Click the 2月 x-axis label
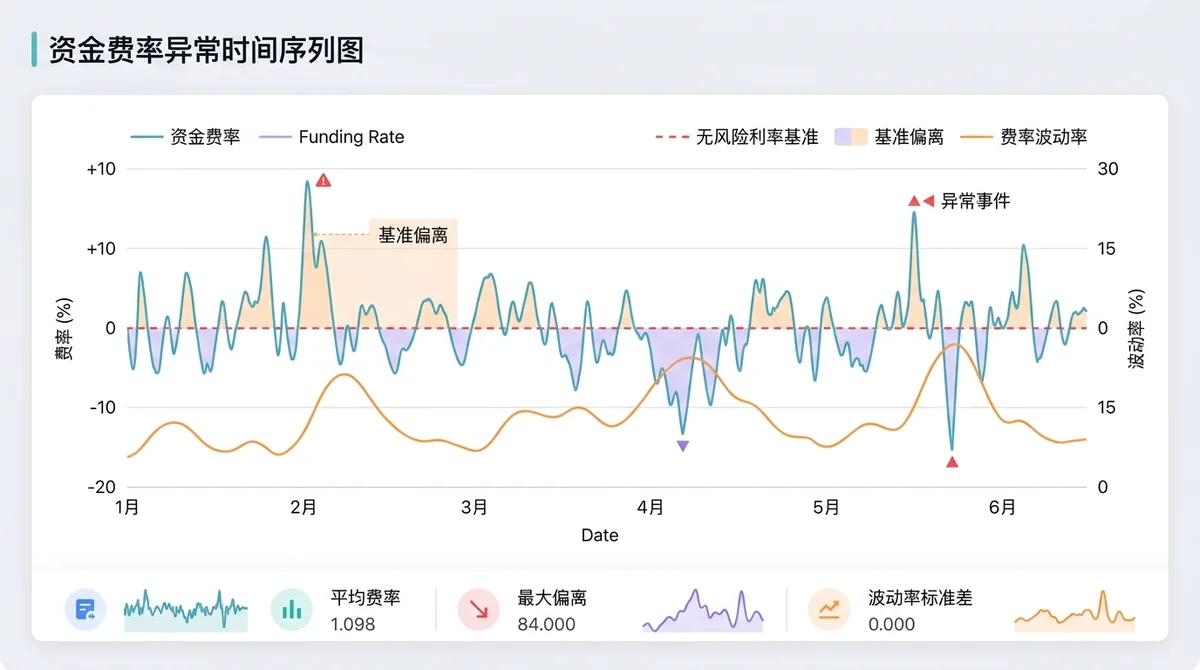This screenshot has width=1200, height=670. coord(303,507)
